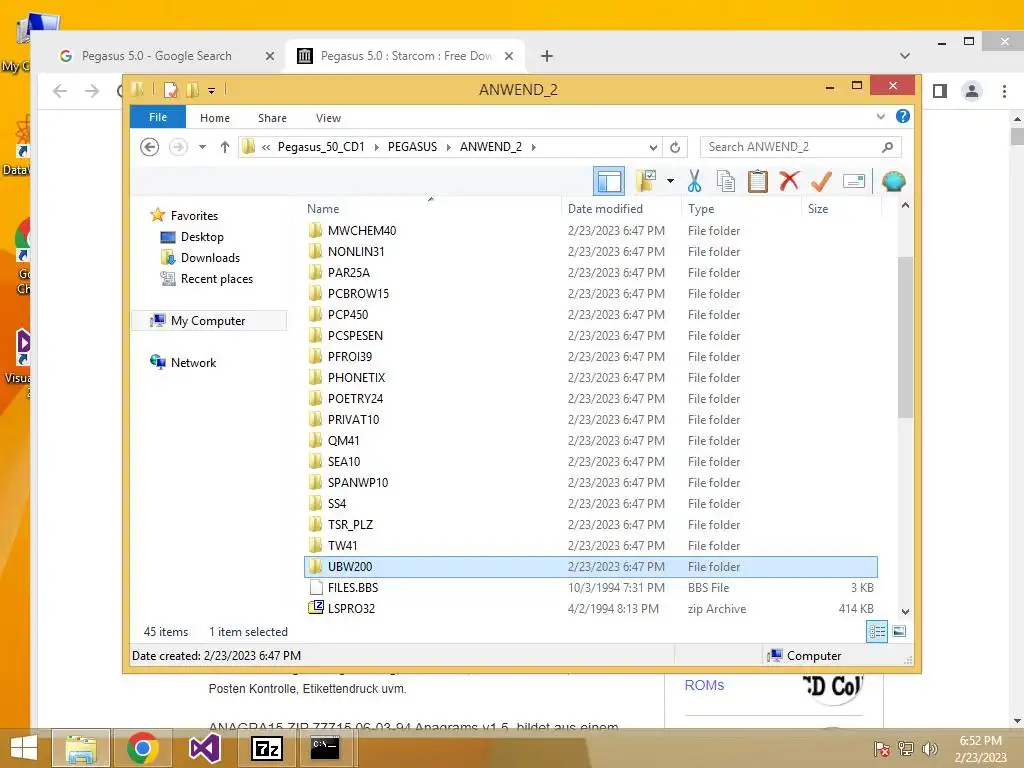Toggle Chrome side panel icon
Screen dimensions: 1024x768
(x=940, y=91)
